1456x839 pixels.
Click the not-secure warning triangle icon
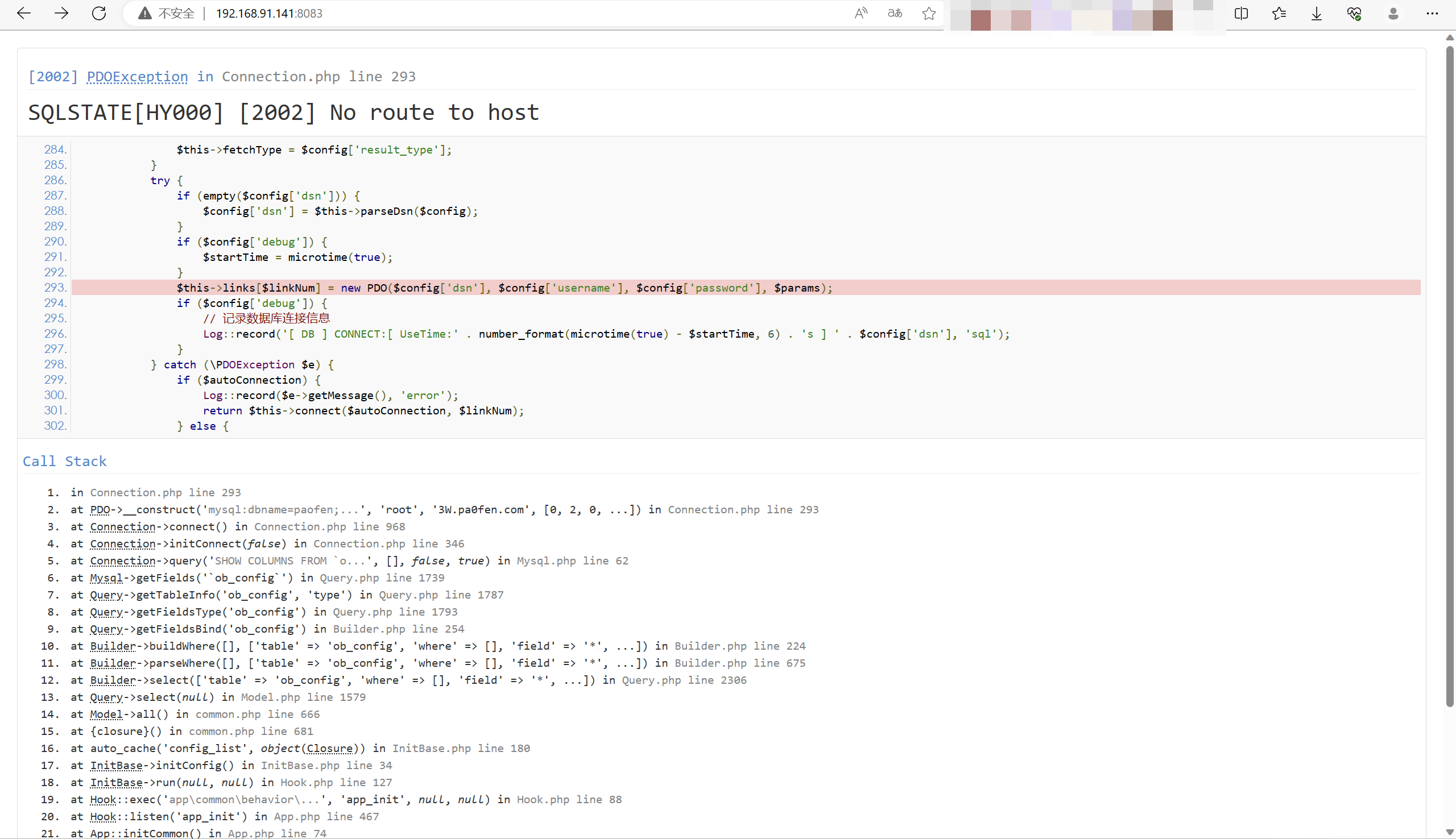pyautogui.click(x=145, y=13)
